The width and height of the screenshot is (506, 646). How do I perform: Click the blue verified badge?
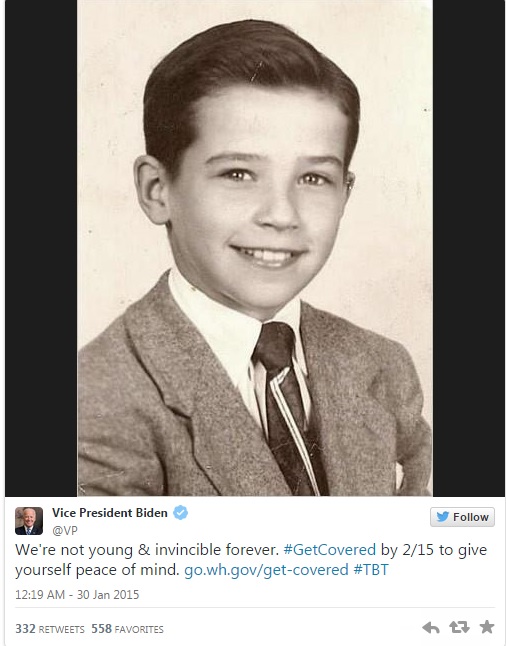pos(180,513)
